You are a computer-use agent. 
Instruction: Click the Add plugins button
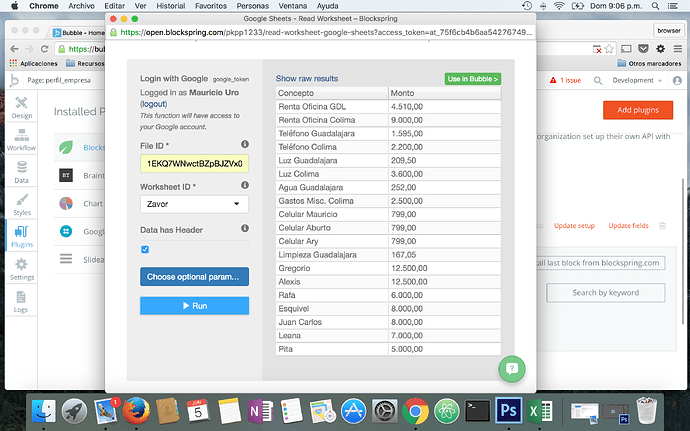tap(638, 110)
